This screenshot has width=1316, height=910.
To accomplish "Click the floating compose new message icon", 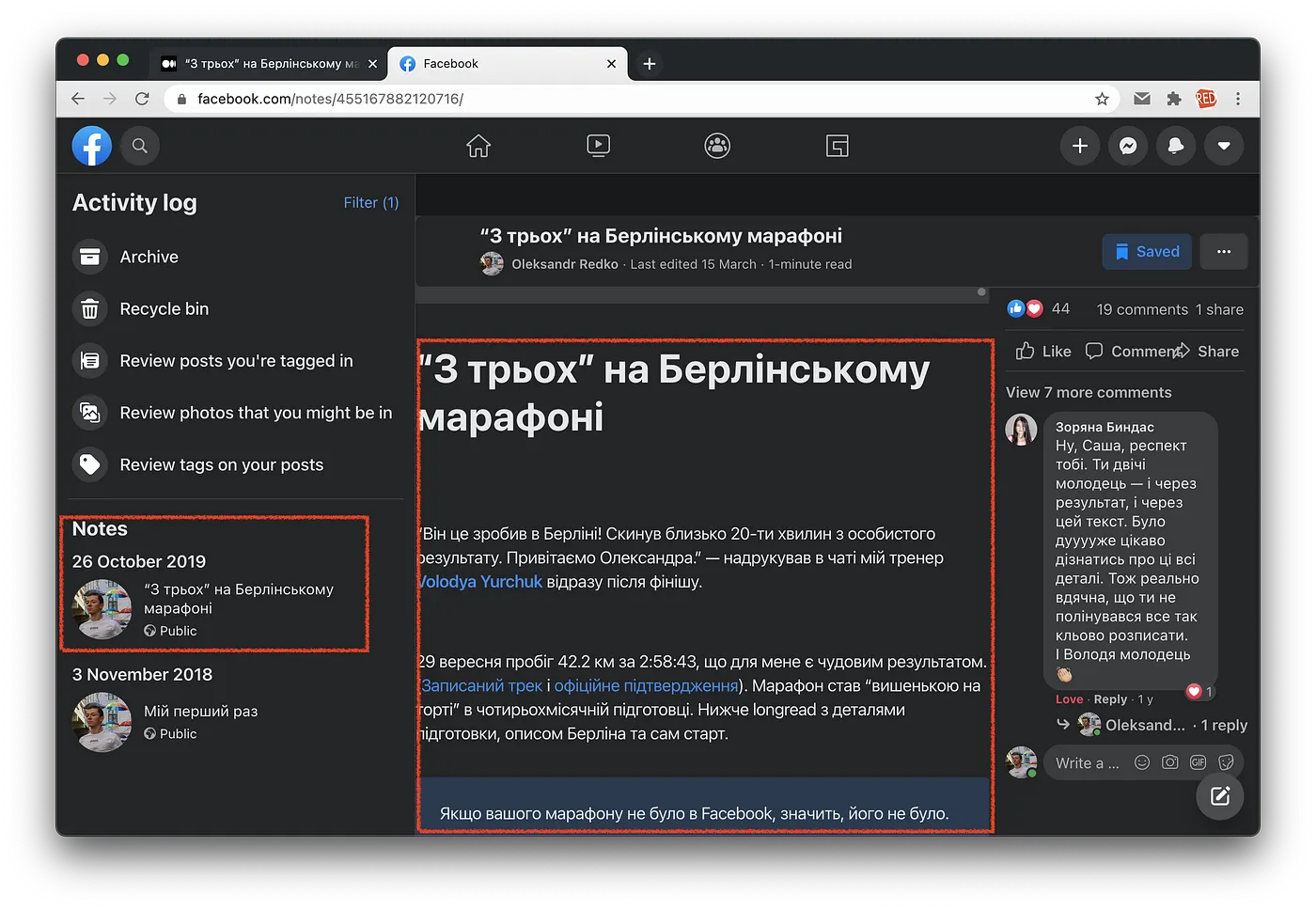I will (1220, 796).
